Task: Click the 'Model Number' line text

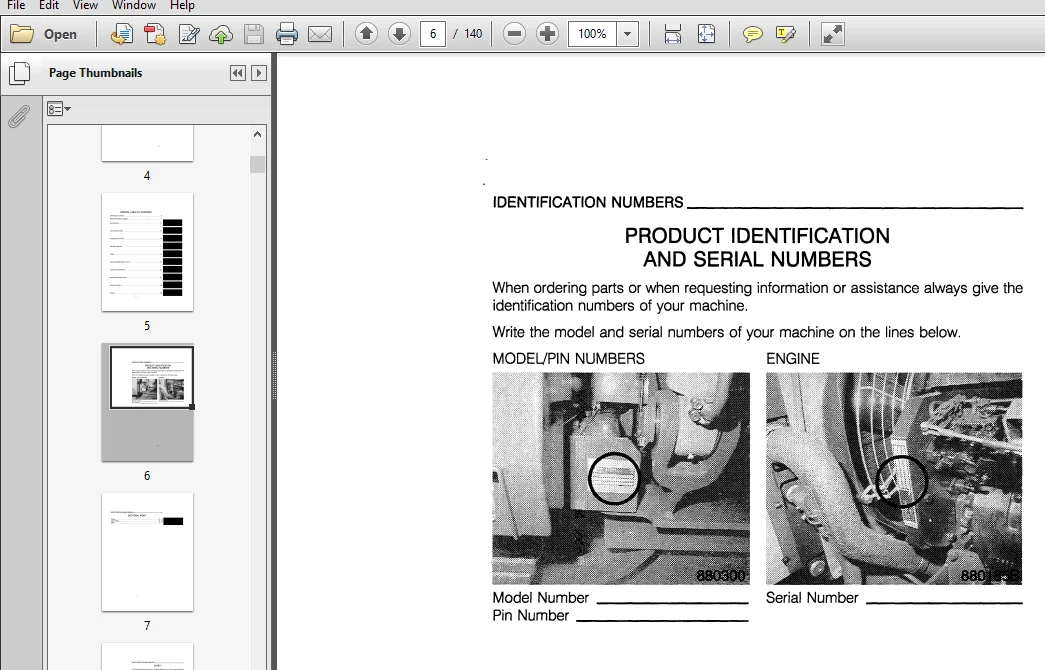Action: pyautogui.click(x=540, y=597)
